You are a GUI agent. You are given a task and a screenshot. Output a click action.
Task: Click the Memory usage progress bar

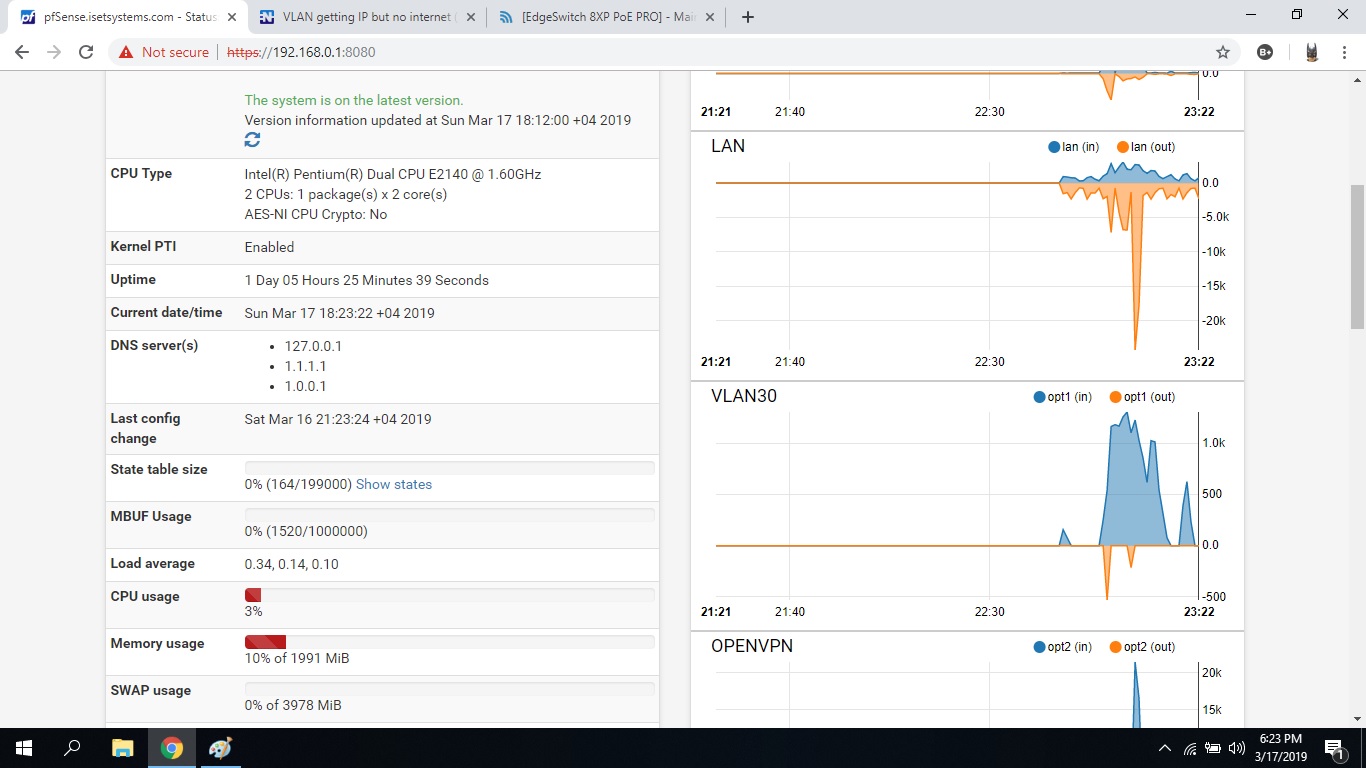450,642
